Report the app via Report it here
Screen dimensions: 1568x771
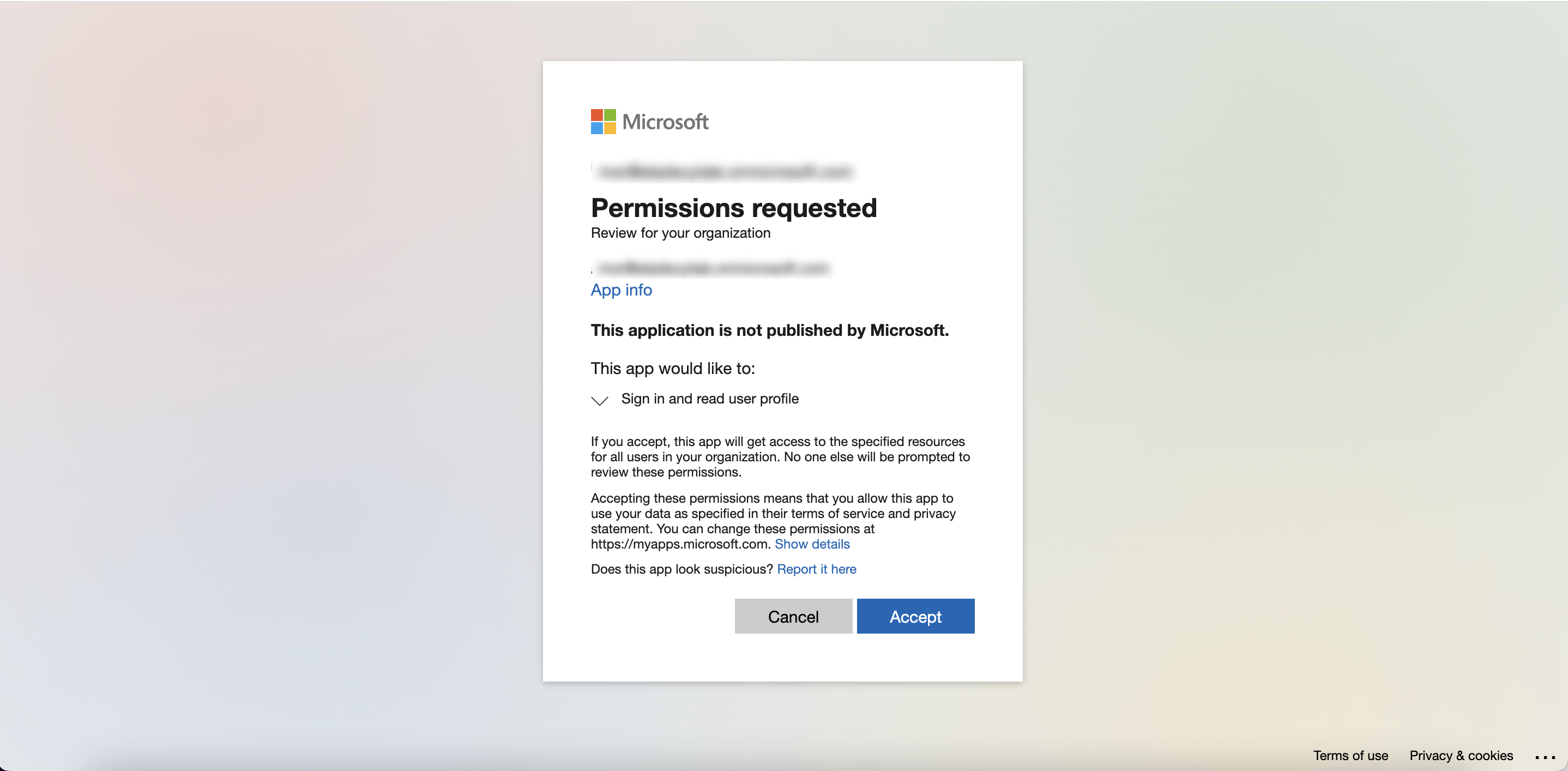click(x=816, y=569)
